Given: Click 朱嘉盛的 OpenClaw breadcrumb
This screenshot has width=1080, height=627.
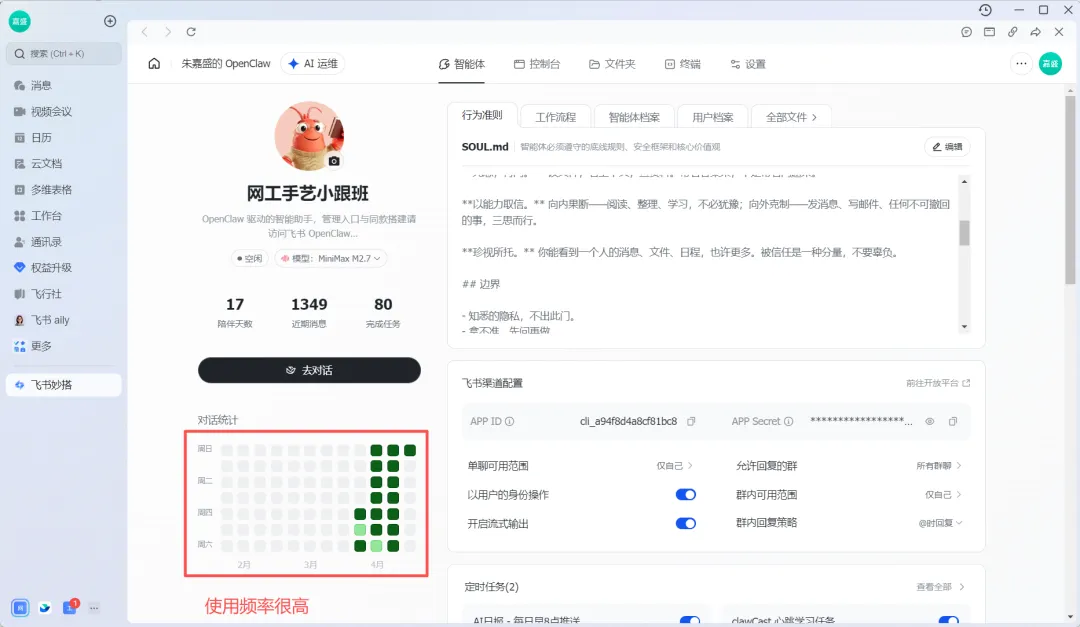Looking at the screenshot, I should 226,63.
